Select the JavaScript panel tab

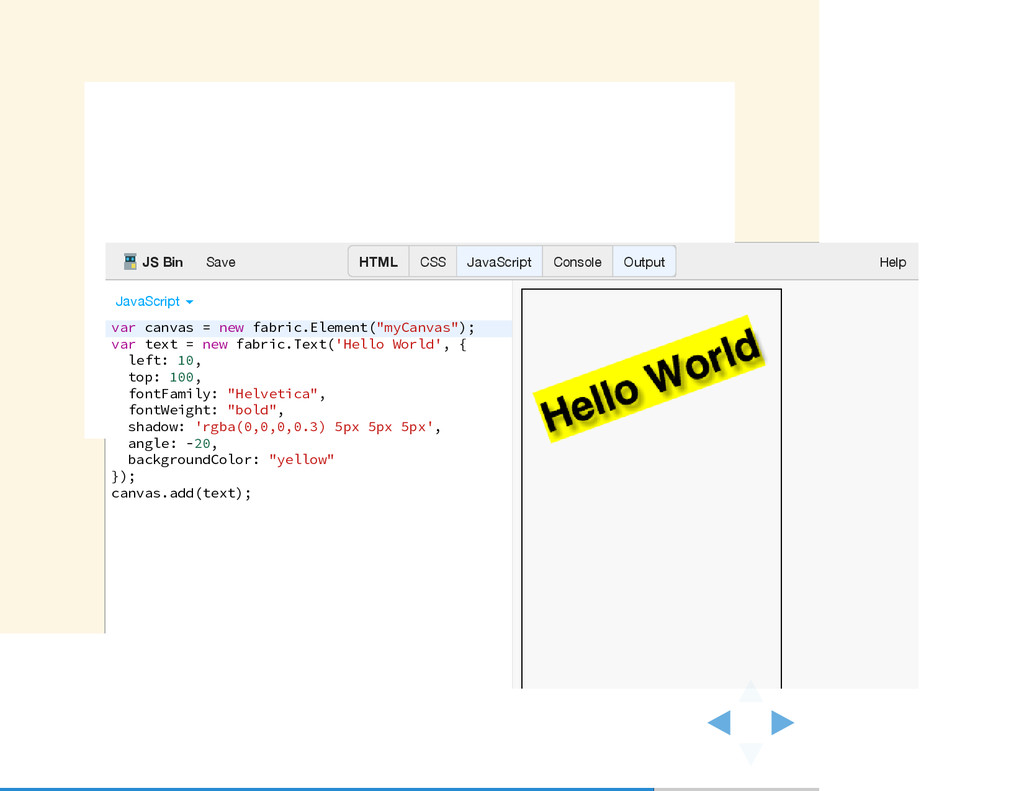pyautogui.click(x=499, y=261)
